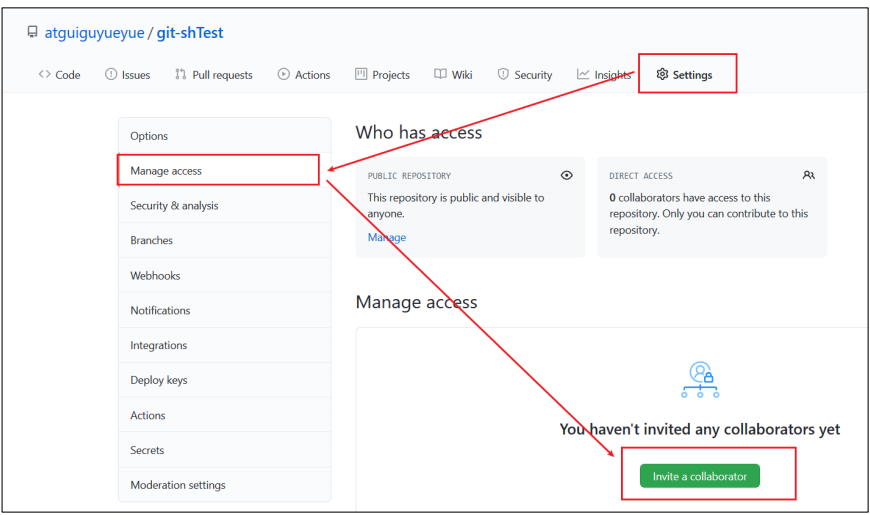Open the Pull requests tab
Screen dimensions: 870x515
214,74
